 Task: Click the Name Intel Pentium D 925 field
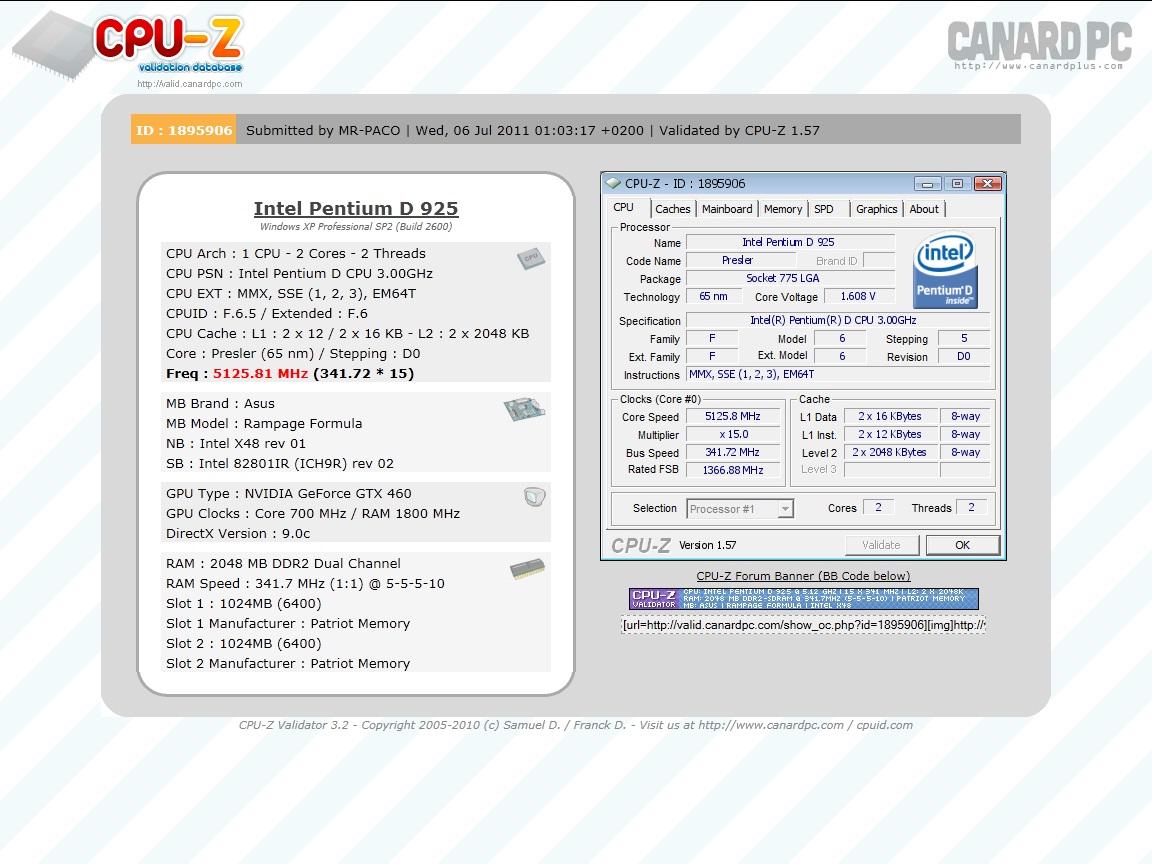(x=790, y=242)
